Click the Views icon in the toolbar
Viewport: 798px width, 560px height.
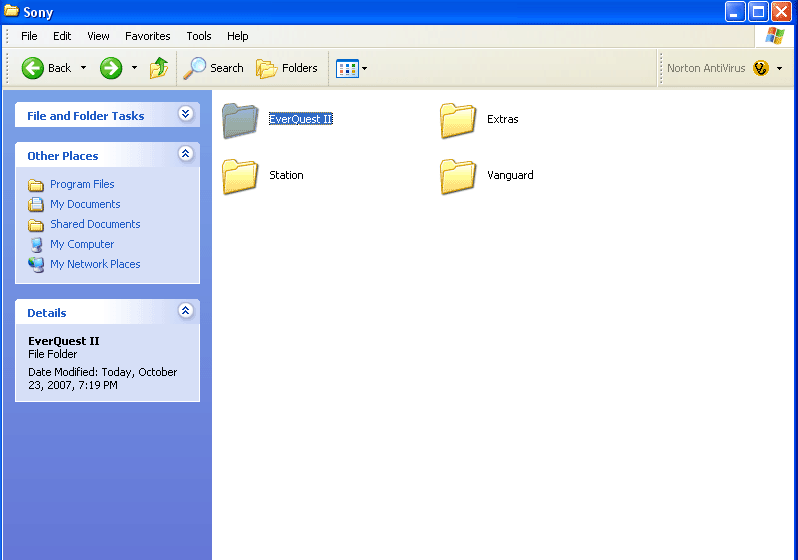pos(348,68)
